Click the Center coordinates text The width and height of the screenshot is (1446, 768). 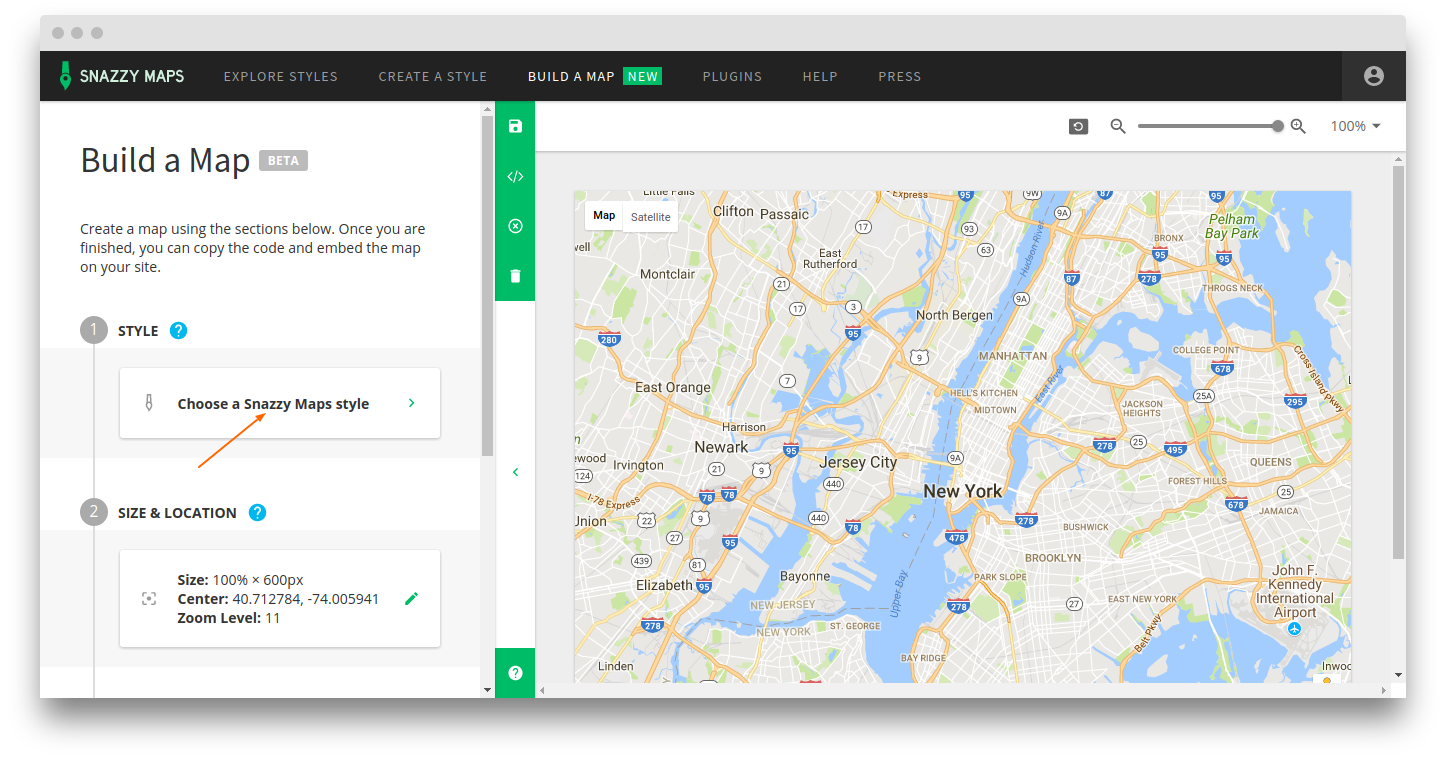click(x=278, y=599)
